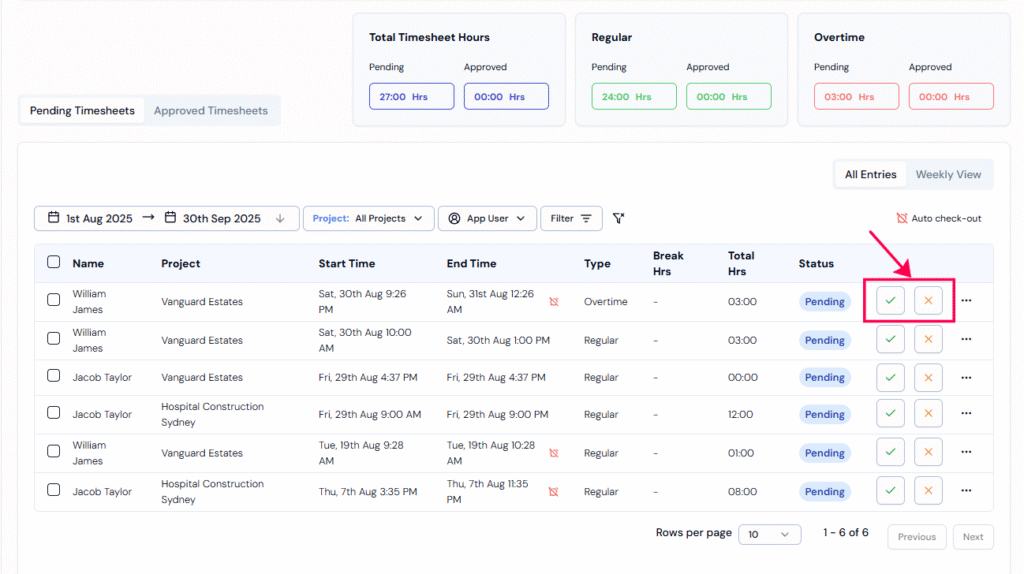Click the download arrow beside date range
This screenshot has height=574, width=1024.
click(280, 219)
